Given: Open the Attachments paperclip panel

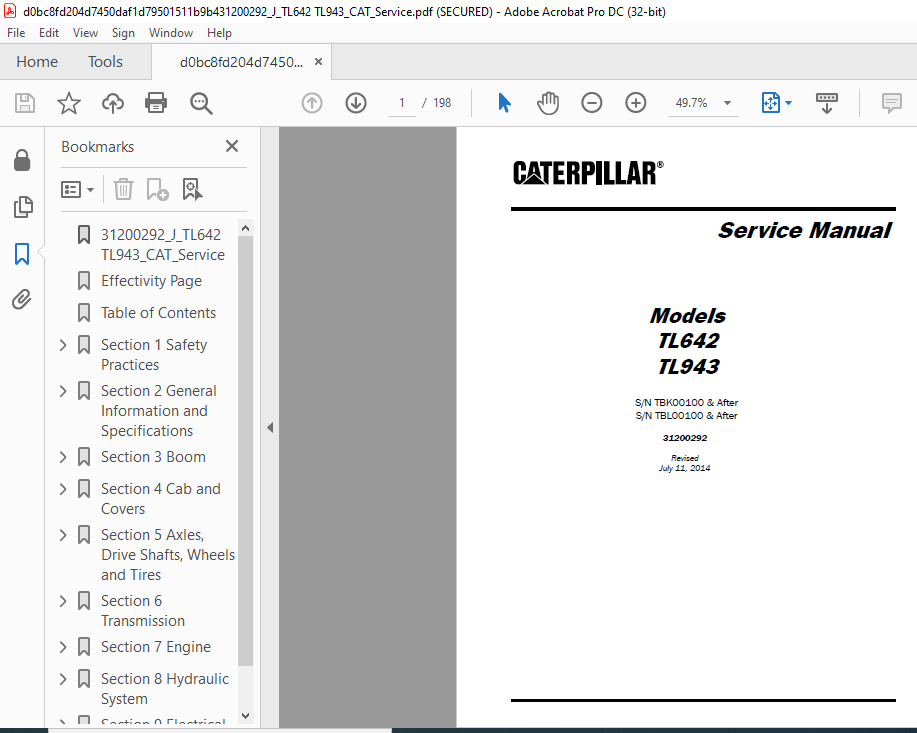Looking at the screenshot, I should pyautogui.click(x=22, y=300).
